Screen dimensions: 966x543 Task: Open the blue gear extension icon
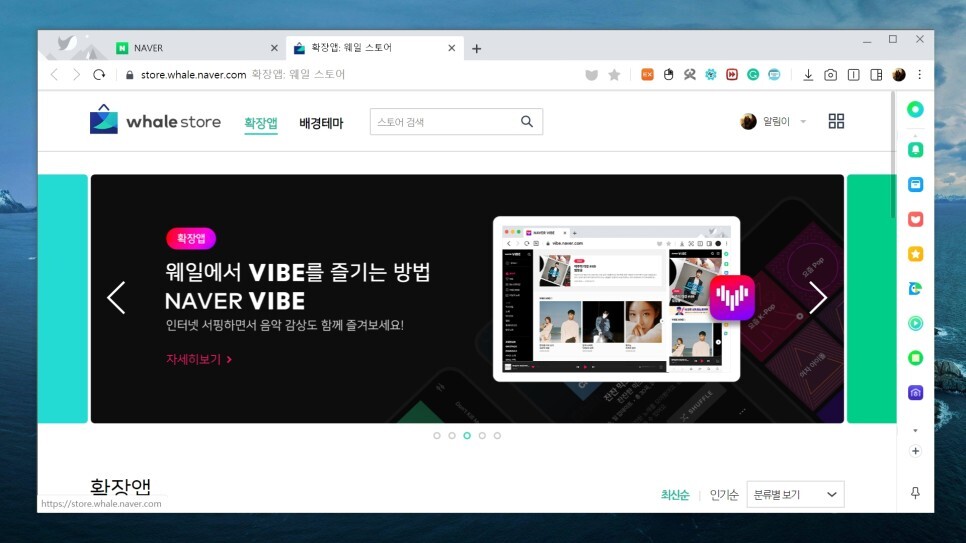(x=711, y=75)
